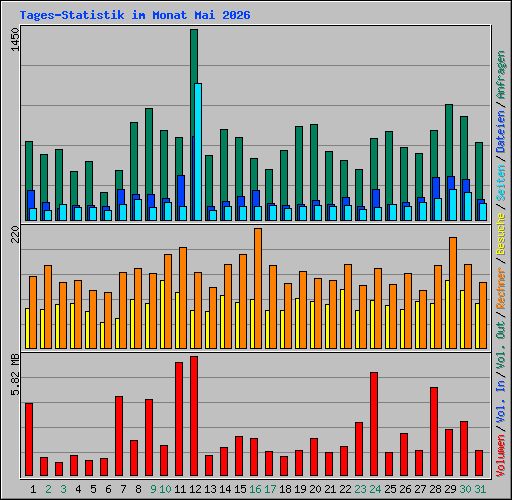Click day label 16 on the x-axis

pyautogui.click(x=255, y=489)
